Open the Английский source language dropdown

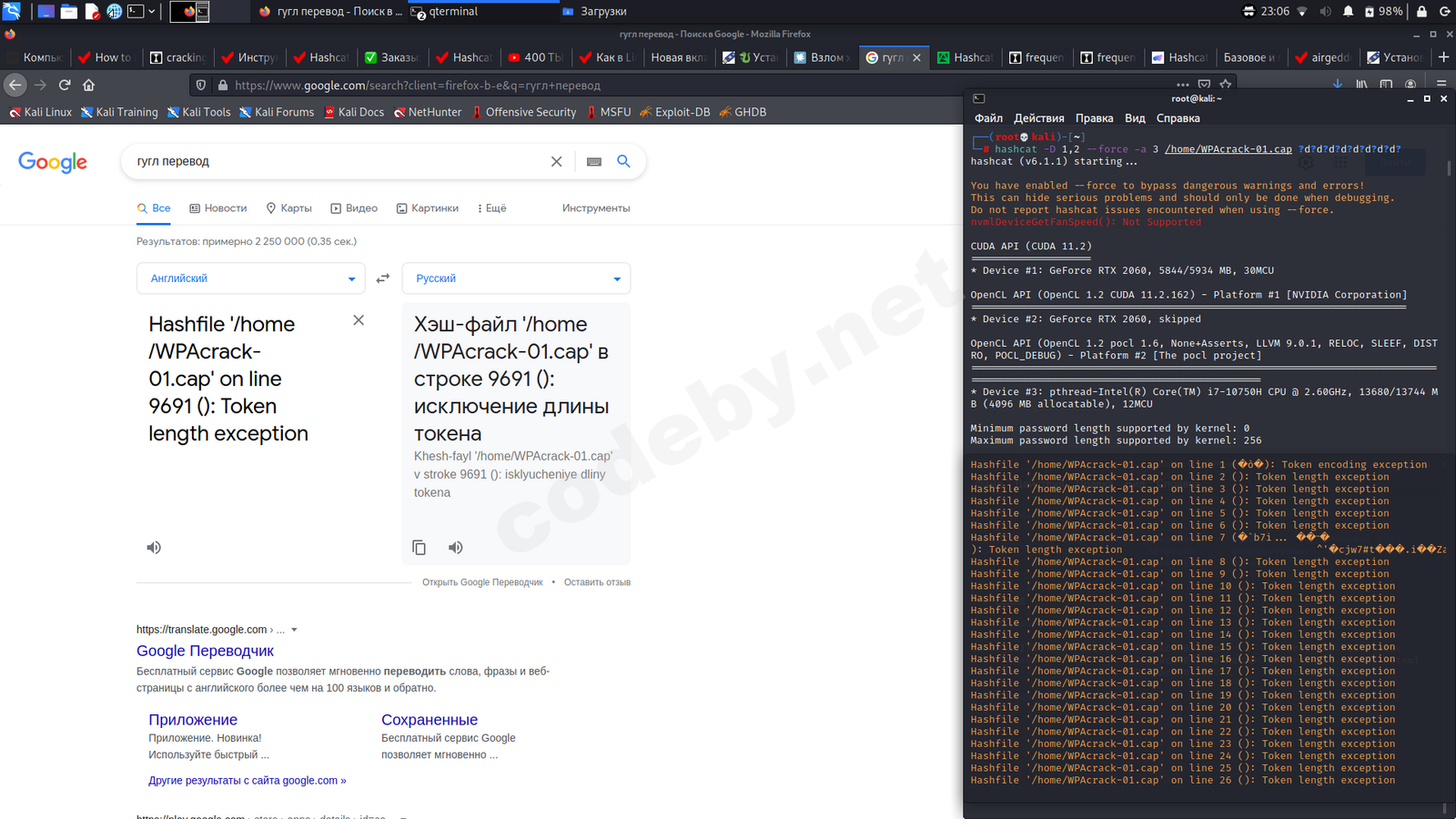(250, 278)
